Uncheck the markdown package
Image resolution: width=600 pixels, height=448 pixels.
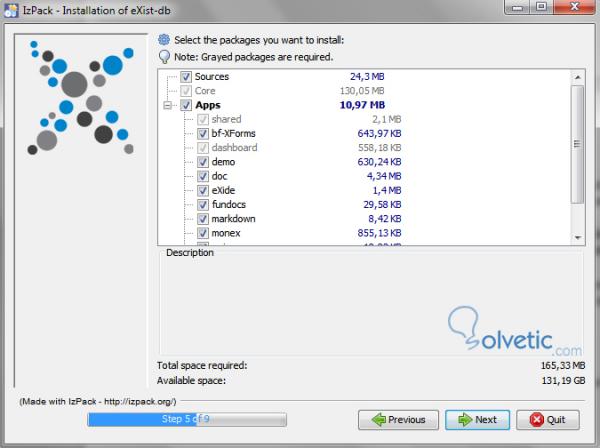pos(203,219)
